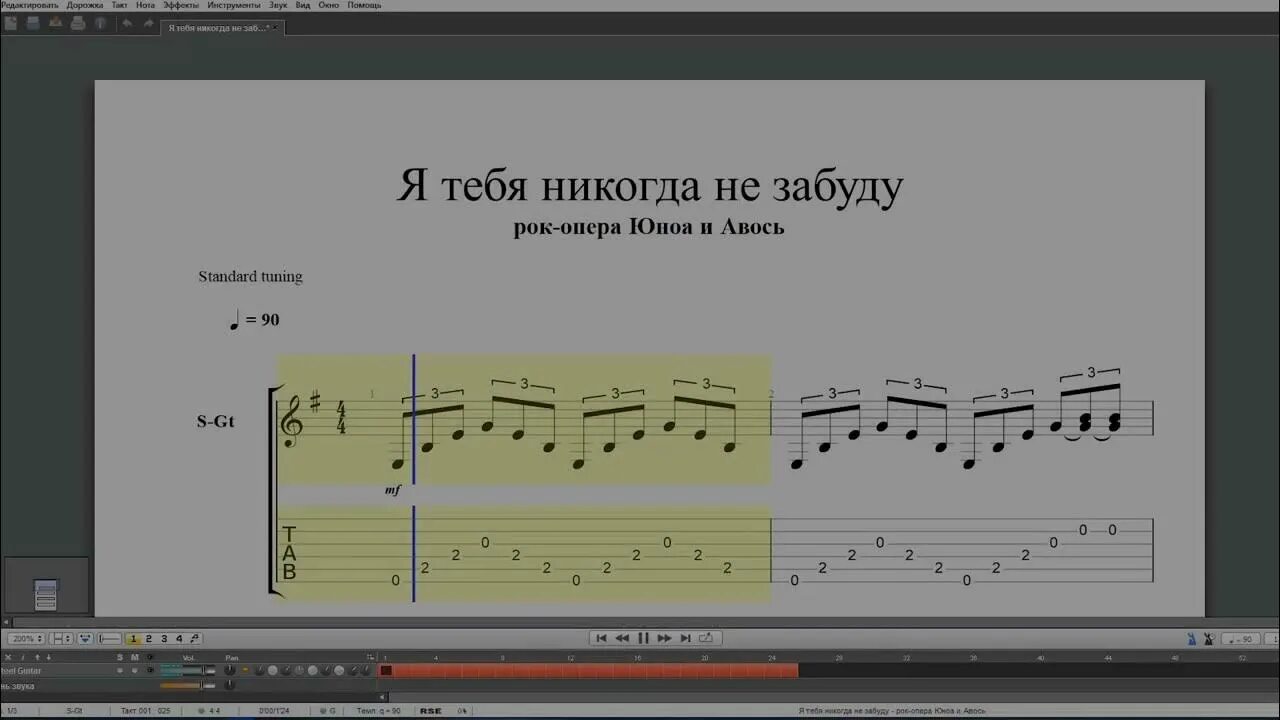
Task: Open the Такт menu
Action: click(120, 5)
